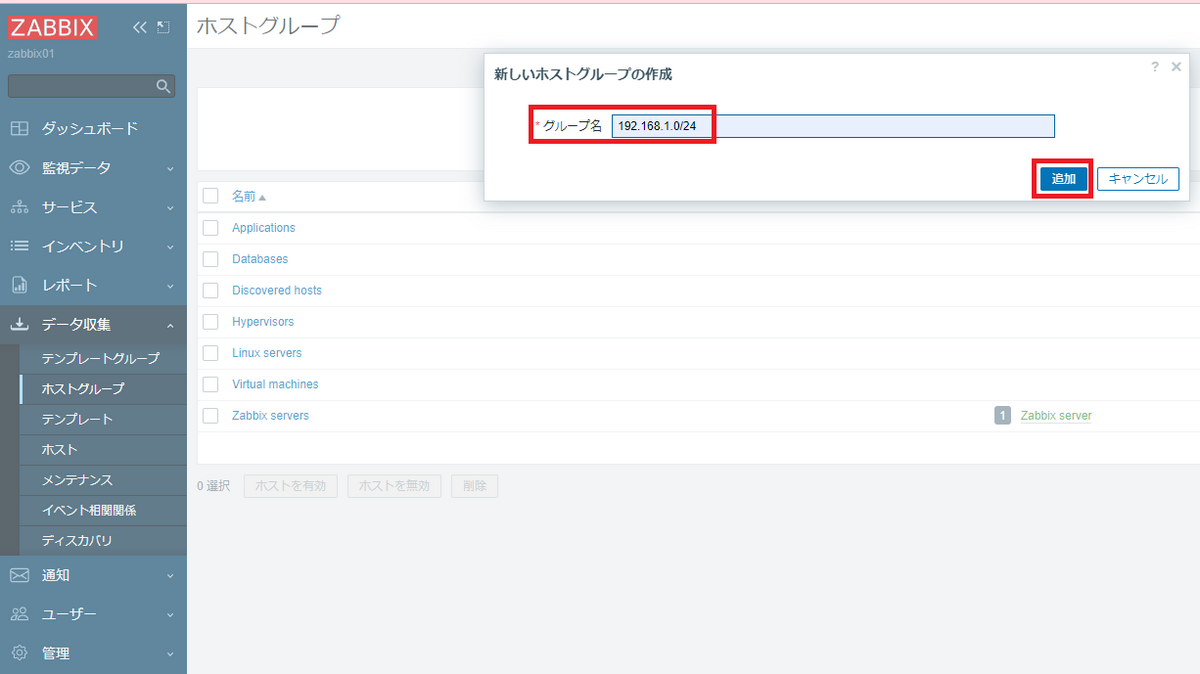Open the Zabbix server host link

[1056, 416]
